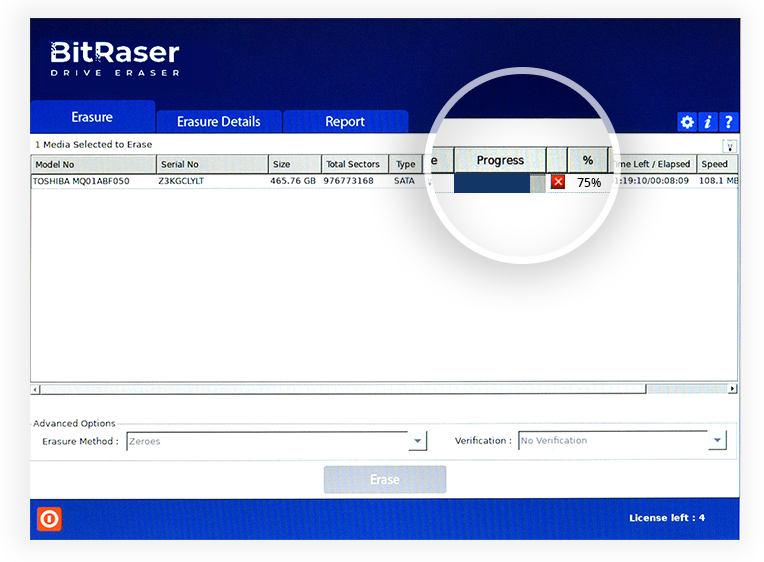Click the Verification label
The height and width of the screenshot is (562, 764).
[x=483, y=440]
